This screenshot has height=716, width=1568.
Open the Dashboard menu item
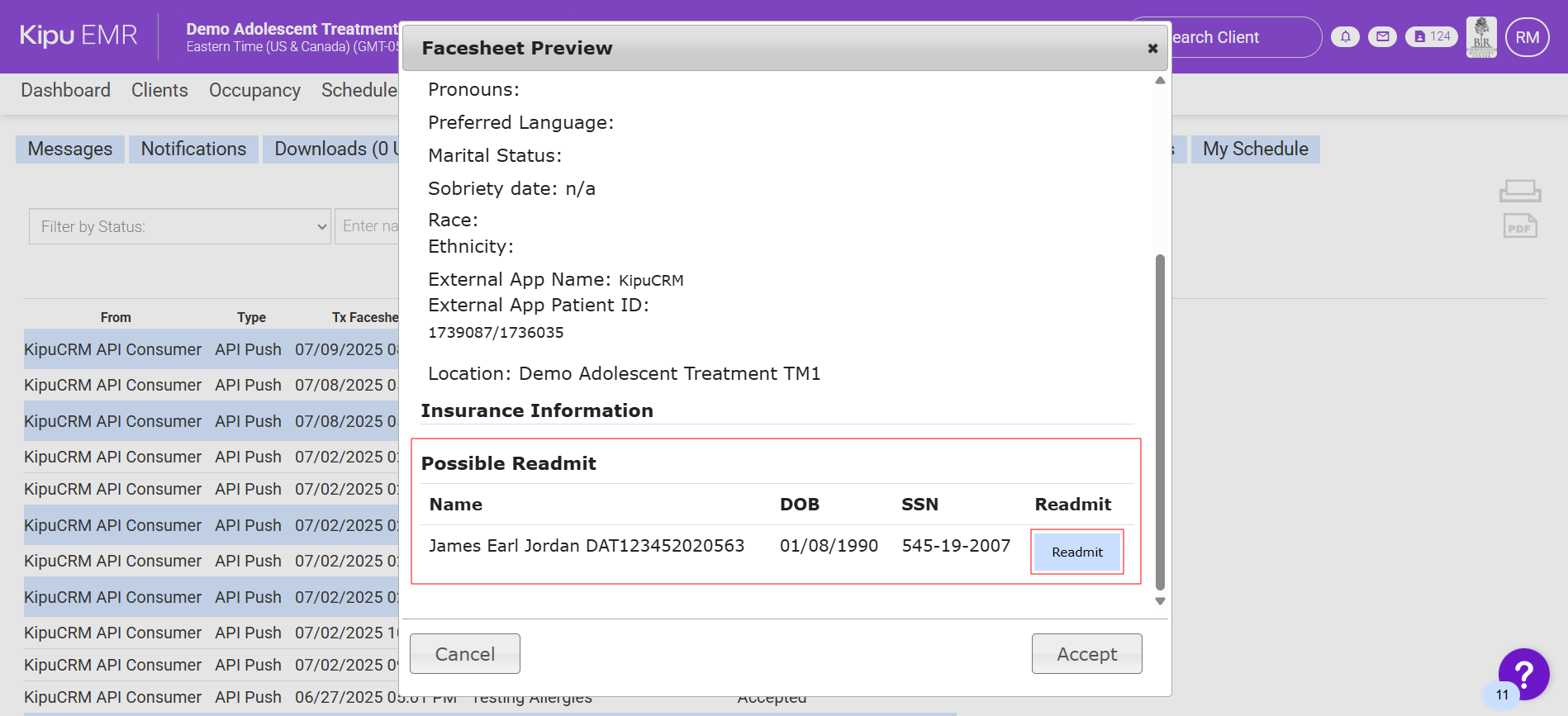(65, 90)
